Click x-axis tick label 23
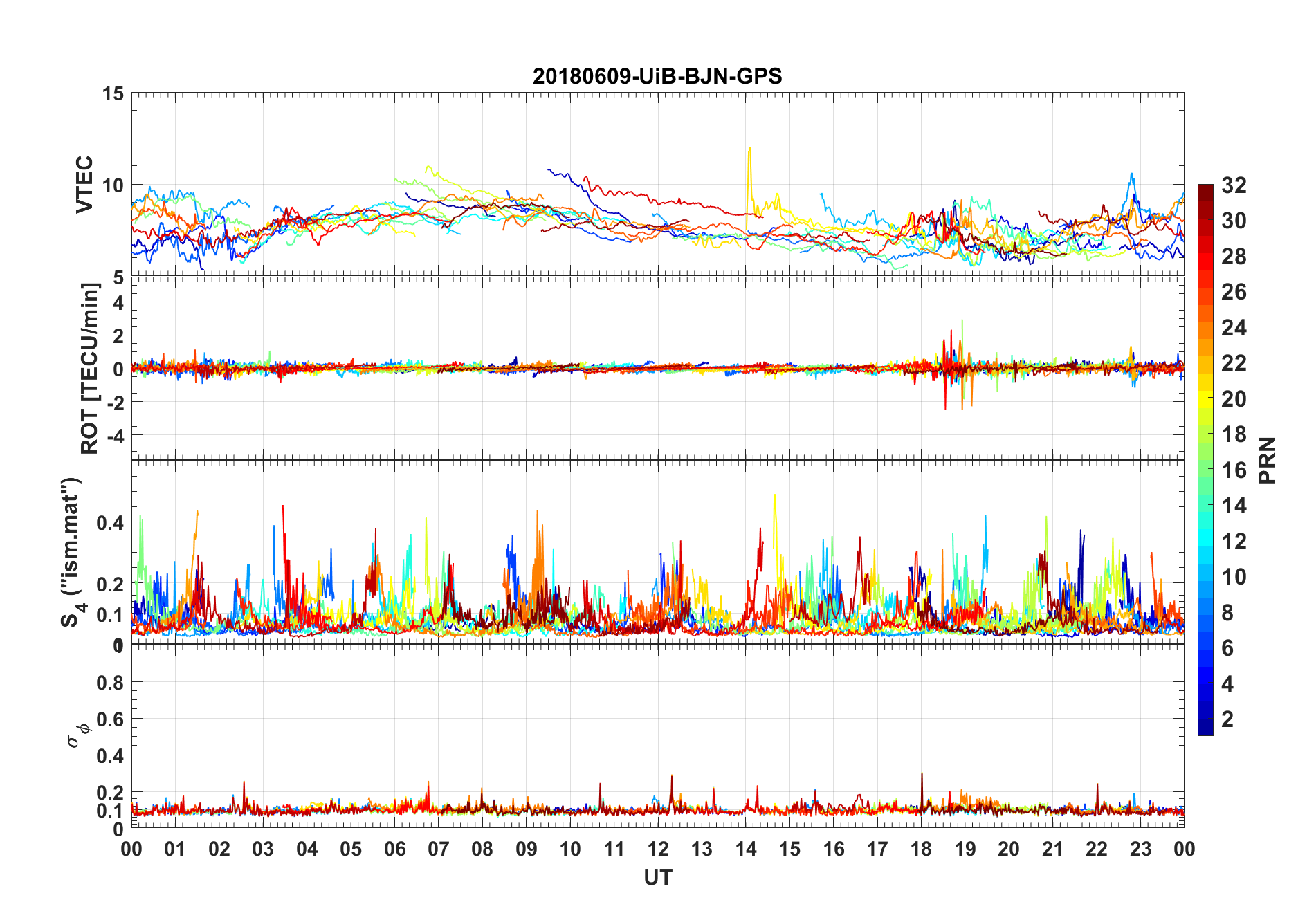Image resolution: width=1316 pixels, height=920 pixels. tap(1140, 849)
